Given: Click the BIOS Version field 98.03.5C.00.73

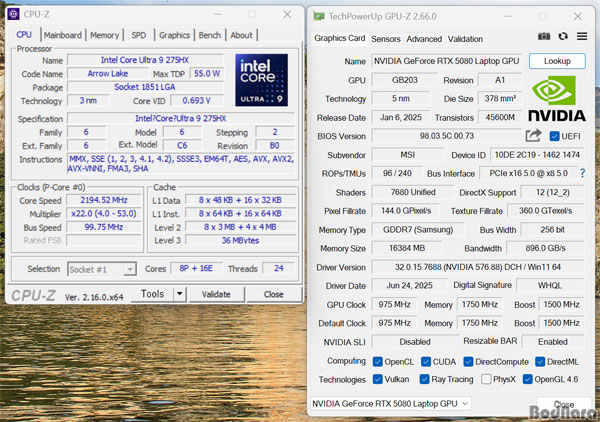Looking at the screenshot, I should coord(447,136).
